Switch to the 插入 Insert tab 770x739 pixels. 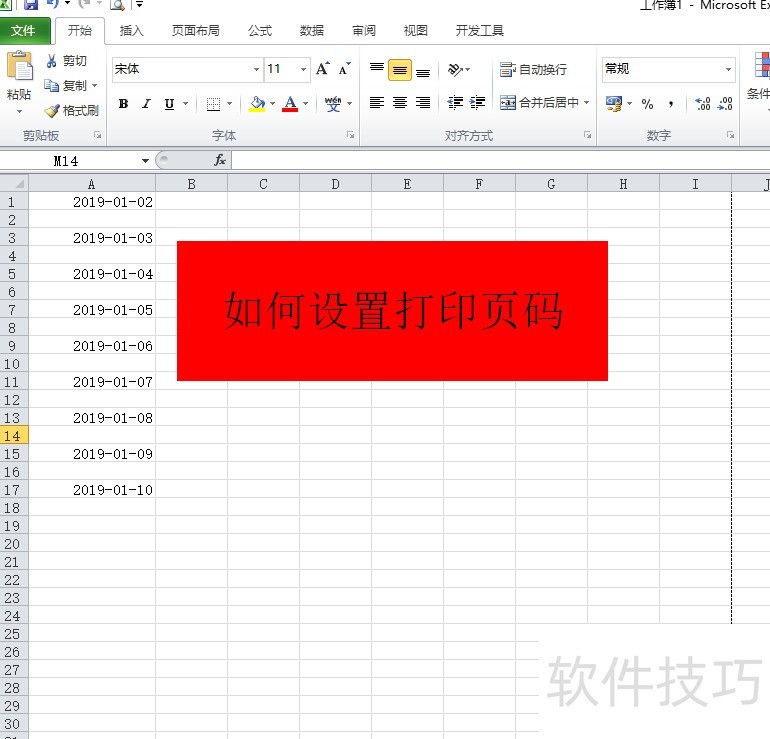click(x=132, y=31)
